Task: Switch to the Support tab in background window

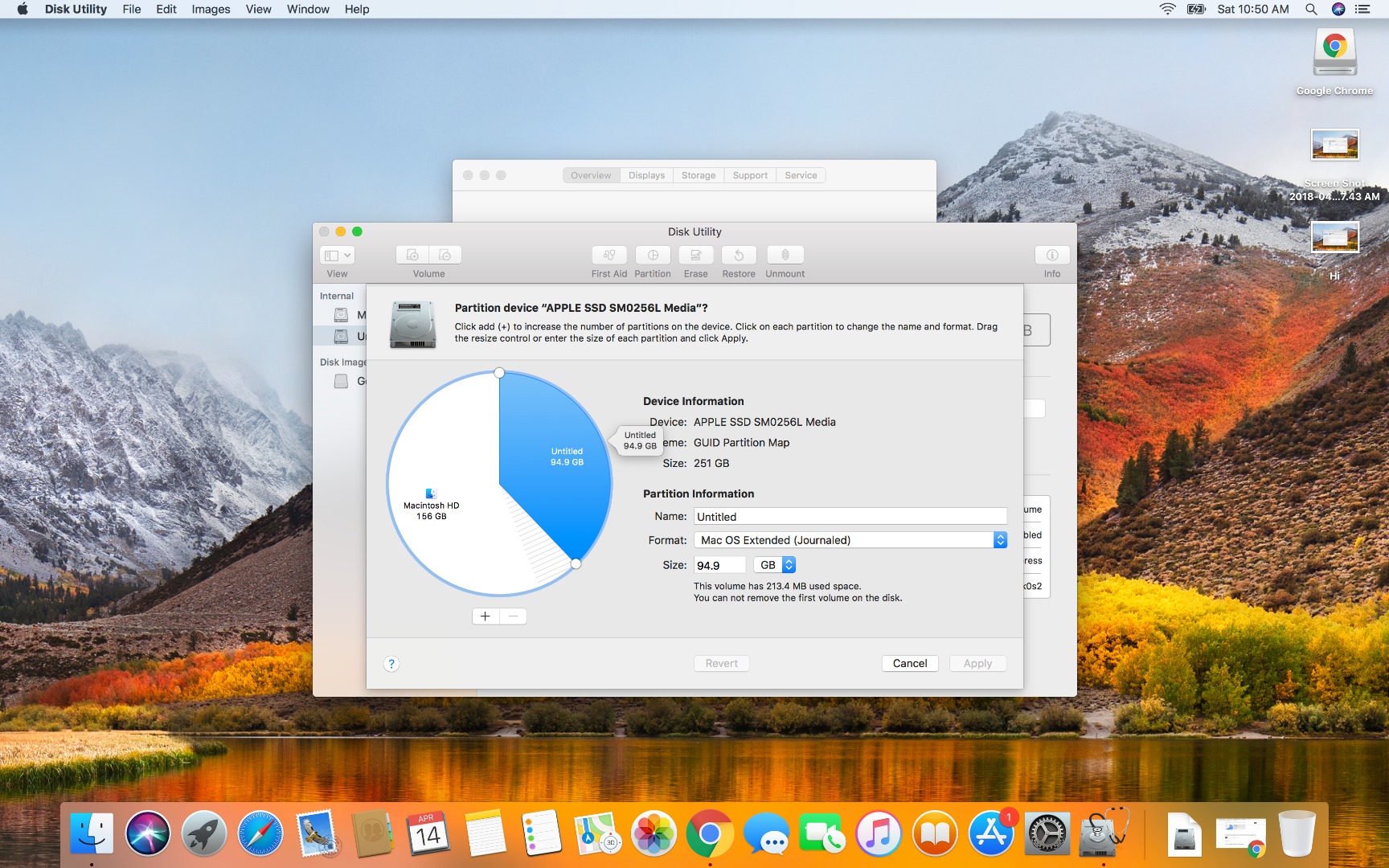Action: click(x=750, y=175)
